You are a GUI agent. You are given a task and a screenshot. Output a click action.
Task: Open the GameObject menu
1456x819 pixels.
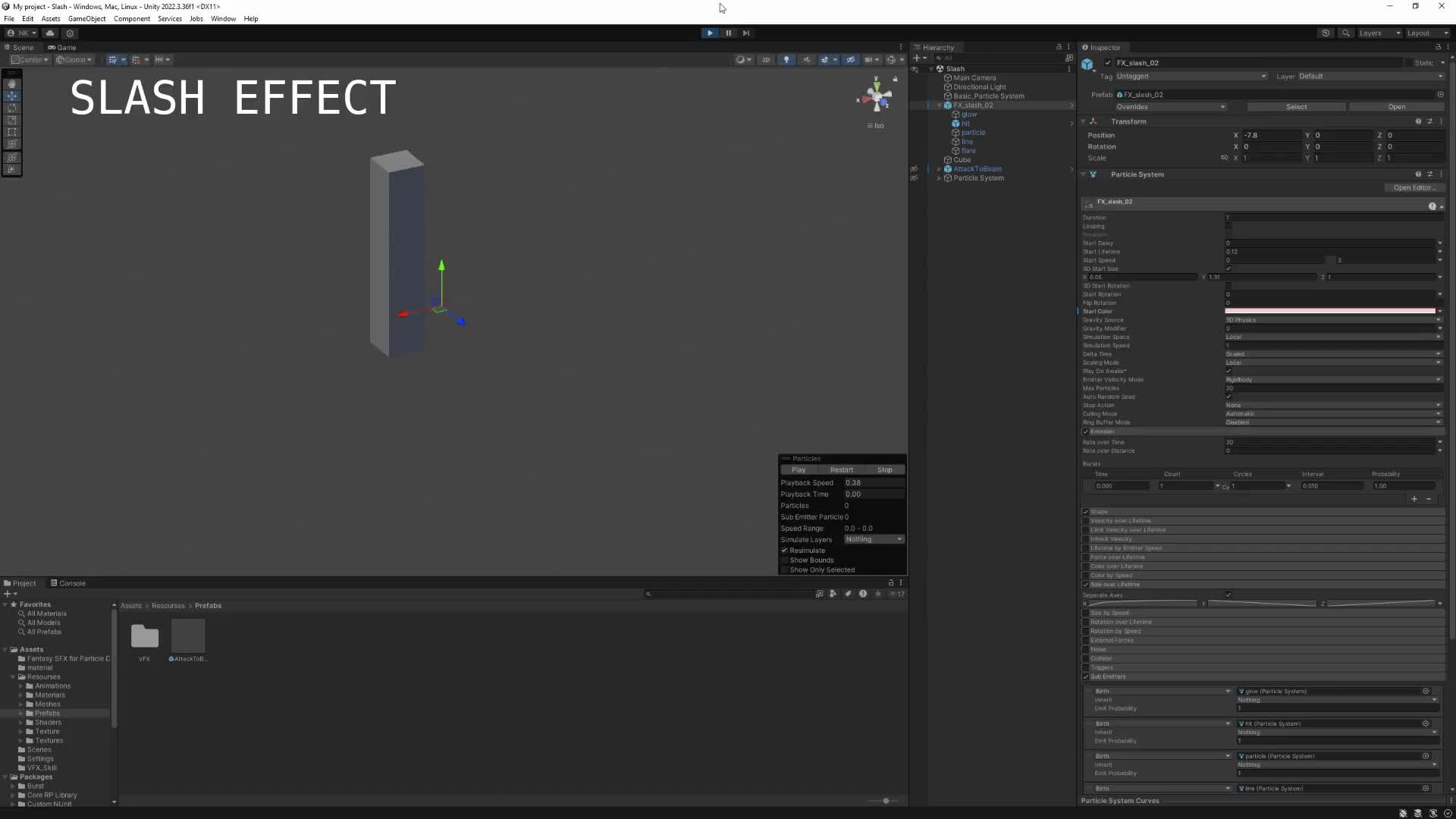(86, 18)
